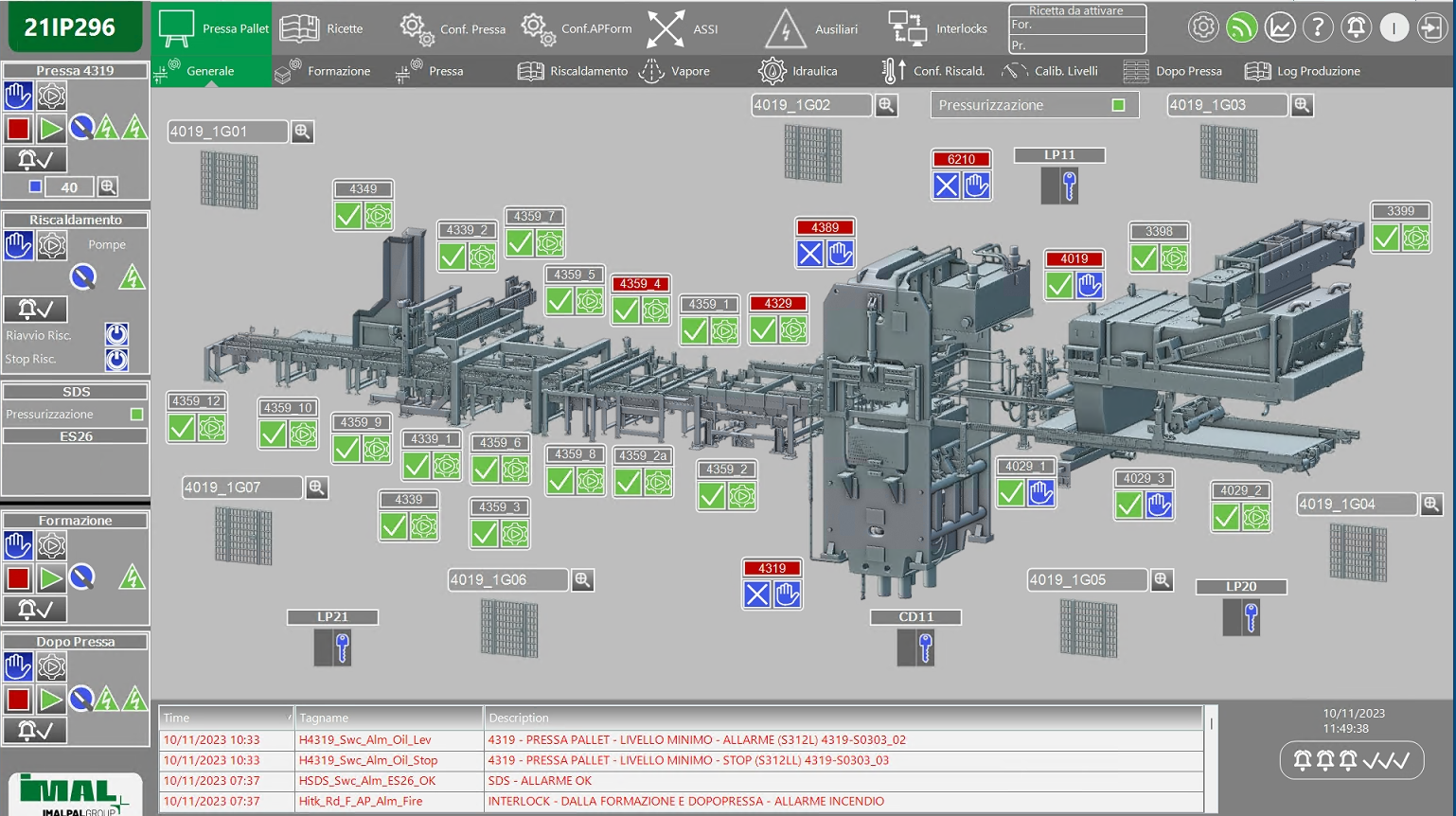Click the LP11 key lock icon
The height and width of the screenshot is (816, 1456).
tap(1069, 186)
